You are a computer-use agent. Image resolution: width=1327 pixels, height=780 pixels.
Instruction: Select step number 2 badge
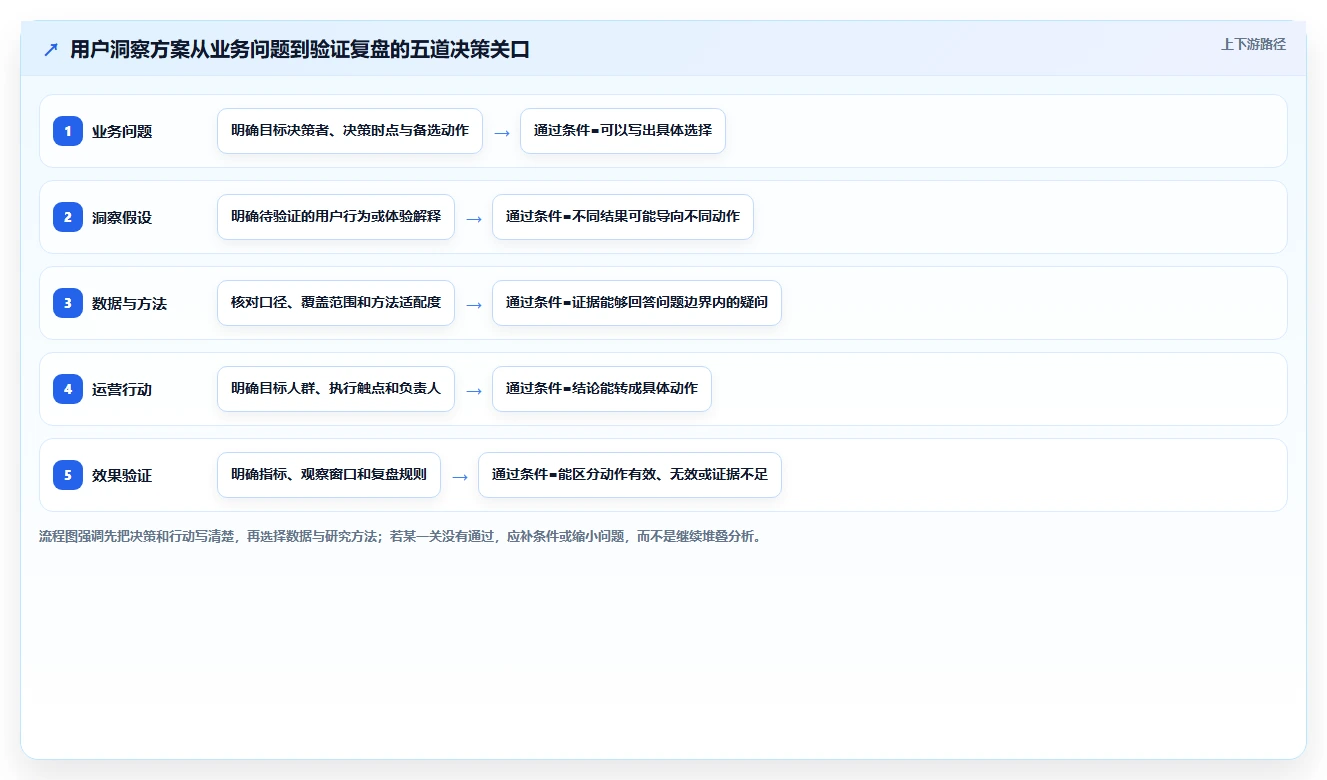point(68,216)
